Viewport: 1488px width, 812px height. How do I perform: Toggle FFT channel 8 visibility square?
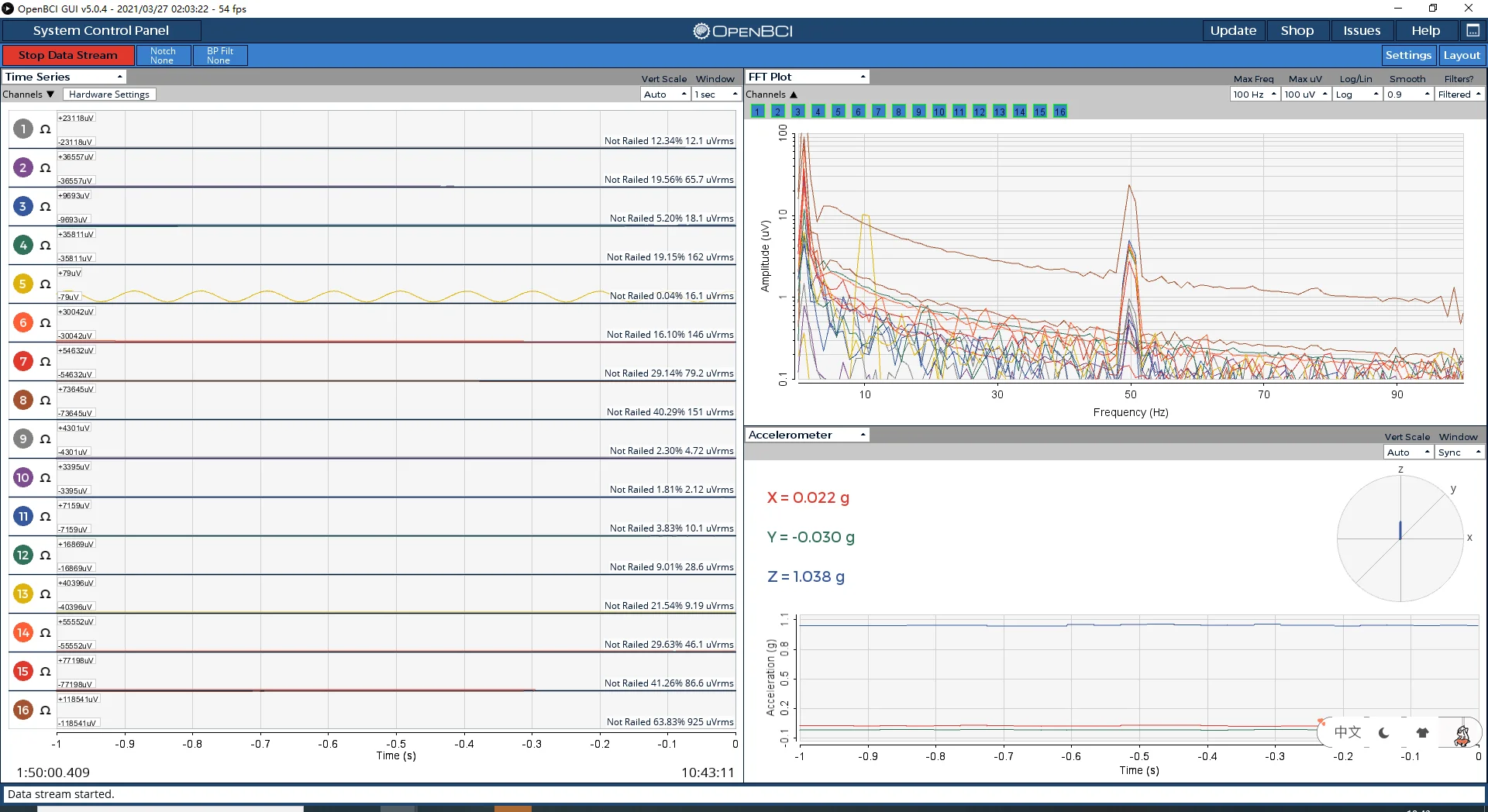(x=898, y=112)
